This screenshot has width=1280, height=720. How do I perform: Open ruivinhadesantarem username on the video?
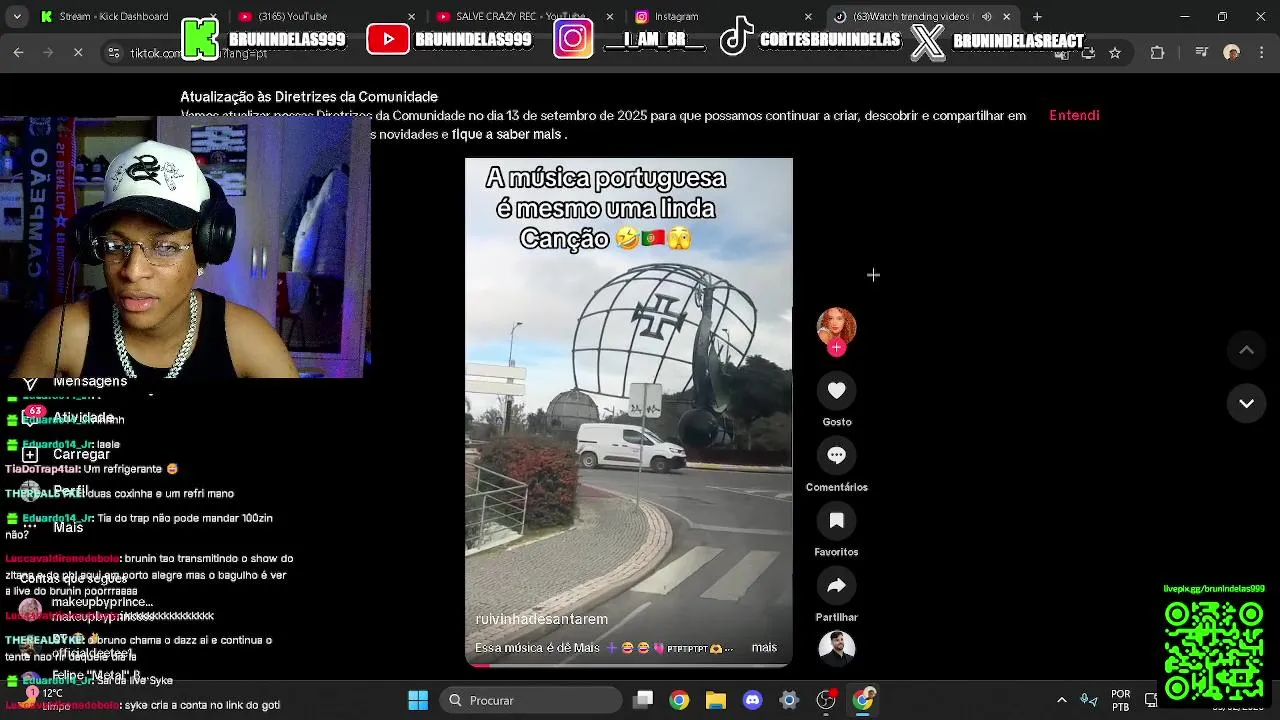pyautogui.click(x=541, y=619)
